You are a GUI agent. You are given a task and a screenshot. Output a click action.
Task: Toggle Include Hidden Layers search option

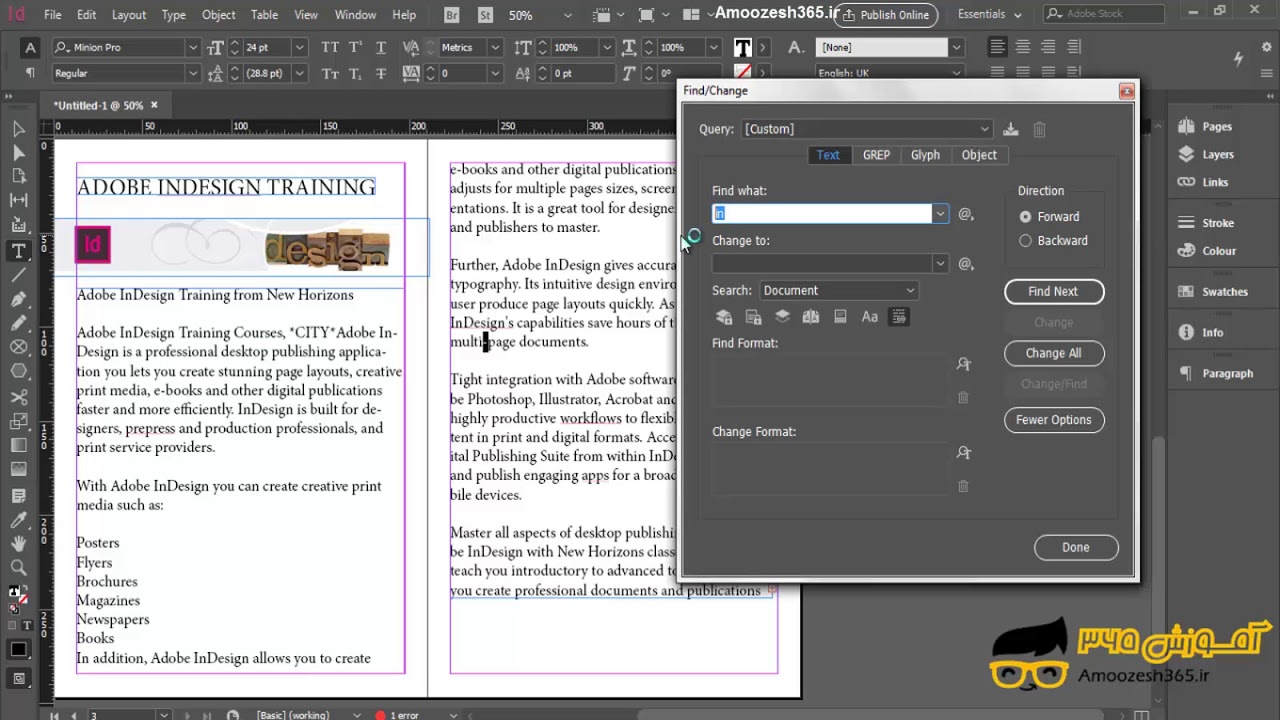(782, 317)
